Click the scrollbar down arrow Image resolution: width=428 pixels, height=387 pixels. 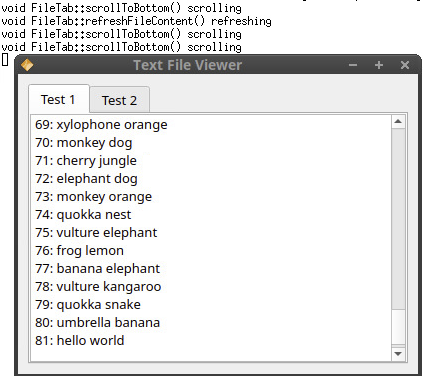(398, 354)
